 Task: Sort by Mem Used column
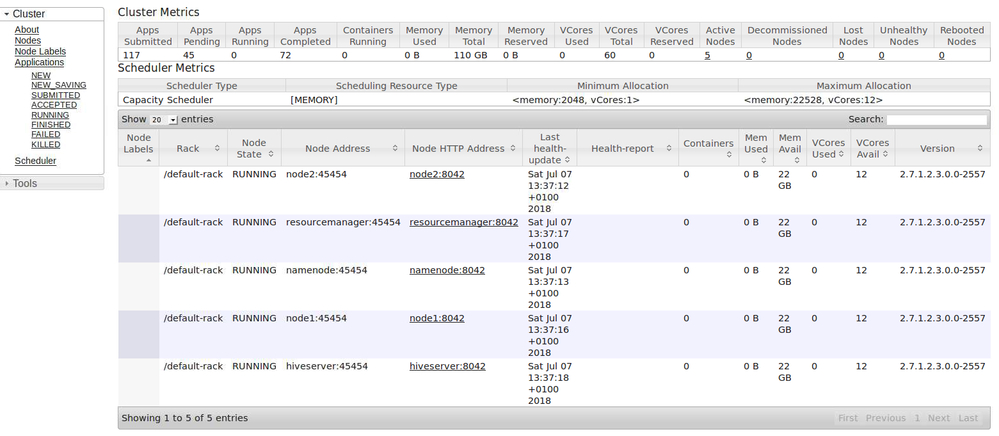pyautogui.click(x=756, y=148)
